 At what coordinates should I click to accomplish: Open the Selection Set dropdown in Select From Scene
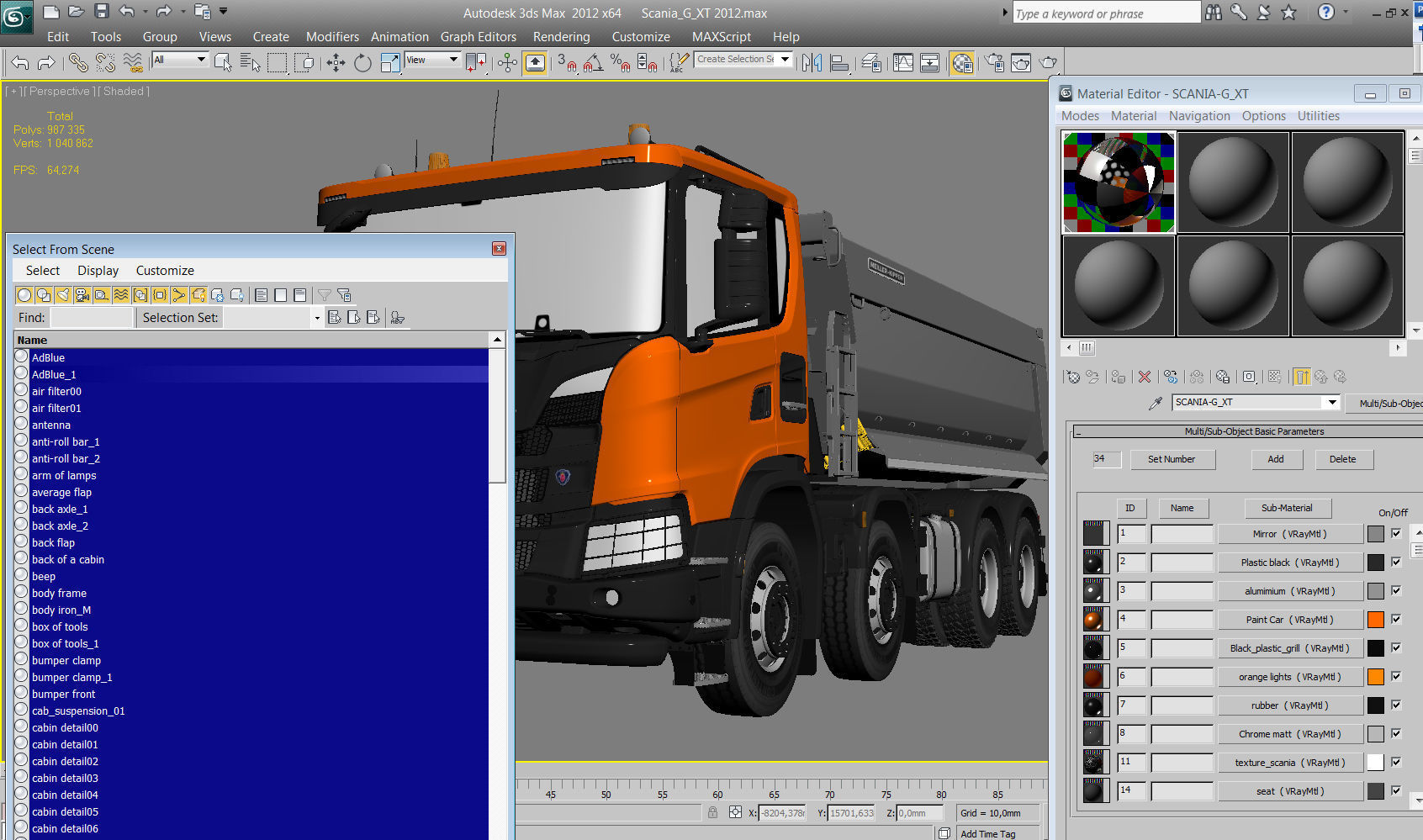pyautogui.click(x=316, y=318)
